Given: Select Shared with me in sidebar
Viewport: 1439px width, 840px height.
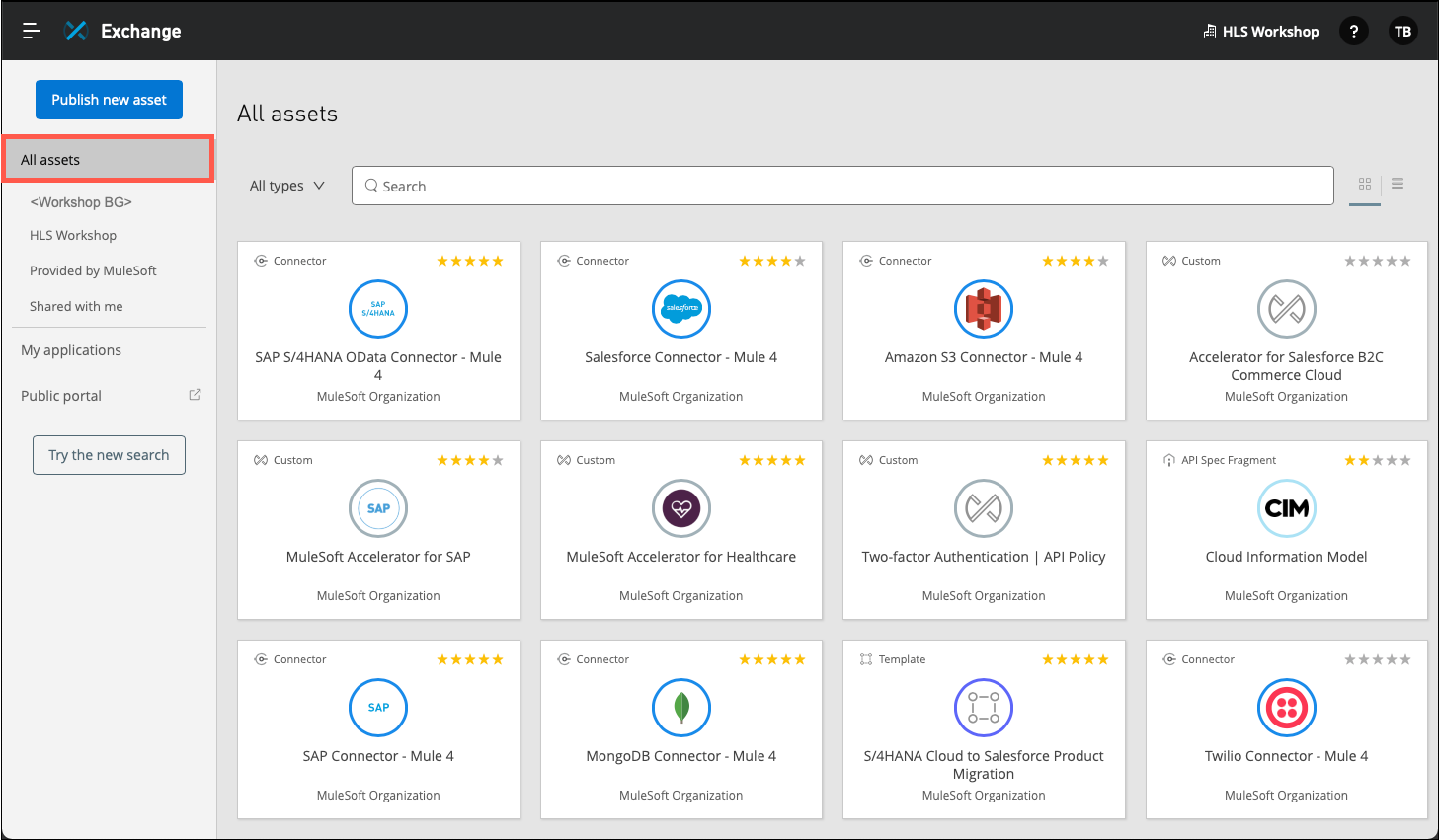Looking at the screenshot, I should [76, 306].
